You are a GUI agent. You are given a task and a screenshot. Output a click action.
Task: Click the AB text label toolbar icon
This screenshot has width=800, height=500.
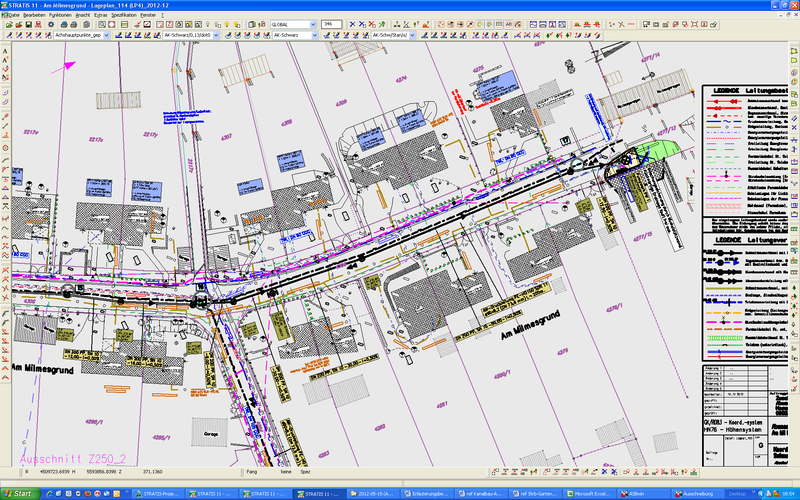tap(509, 24)
